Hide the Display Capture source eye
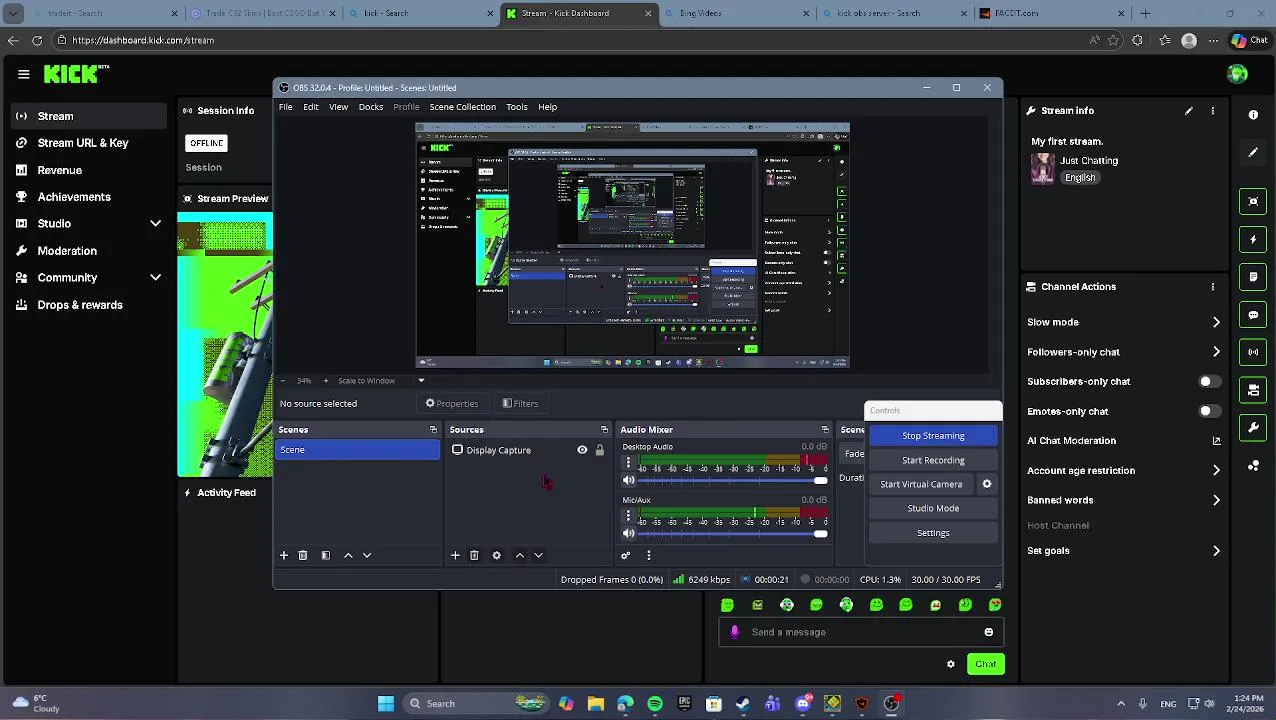The image size is (1276, 720). click(x=582, y=451)
